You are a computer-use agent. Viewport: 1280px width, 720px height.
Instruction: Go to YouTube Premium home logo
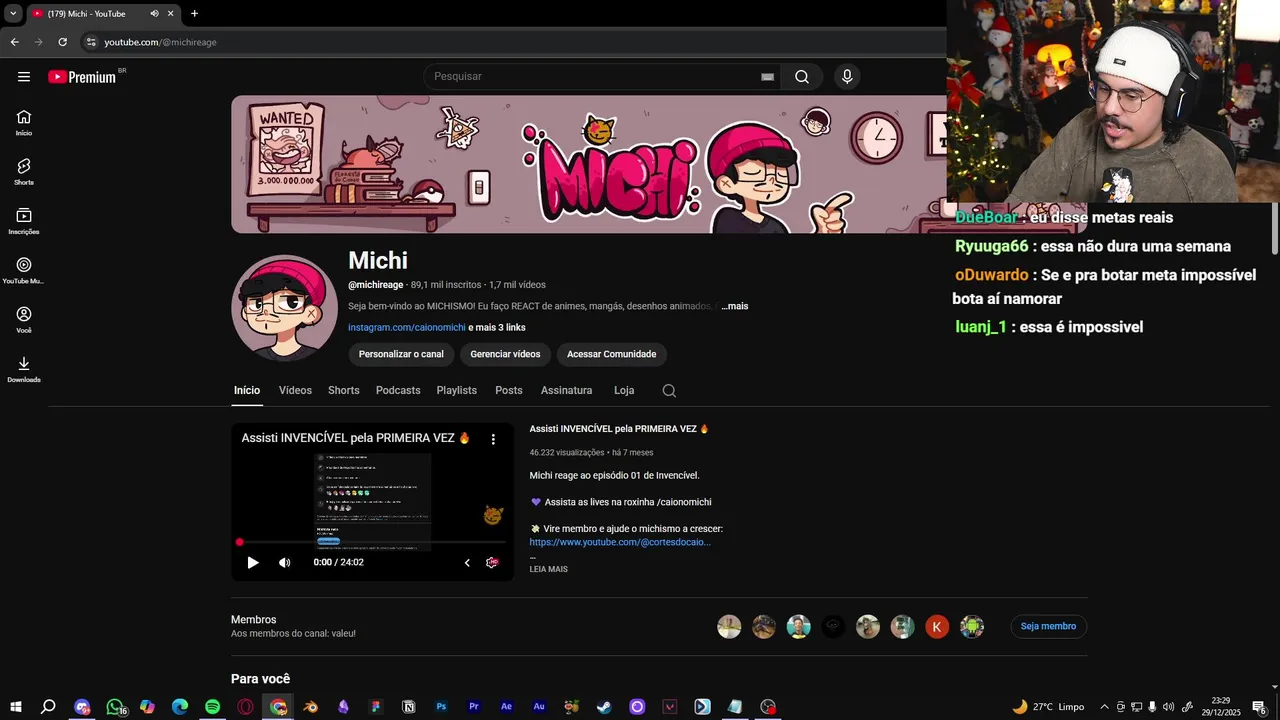pyautogui.click(x=82, y=77)
